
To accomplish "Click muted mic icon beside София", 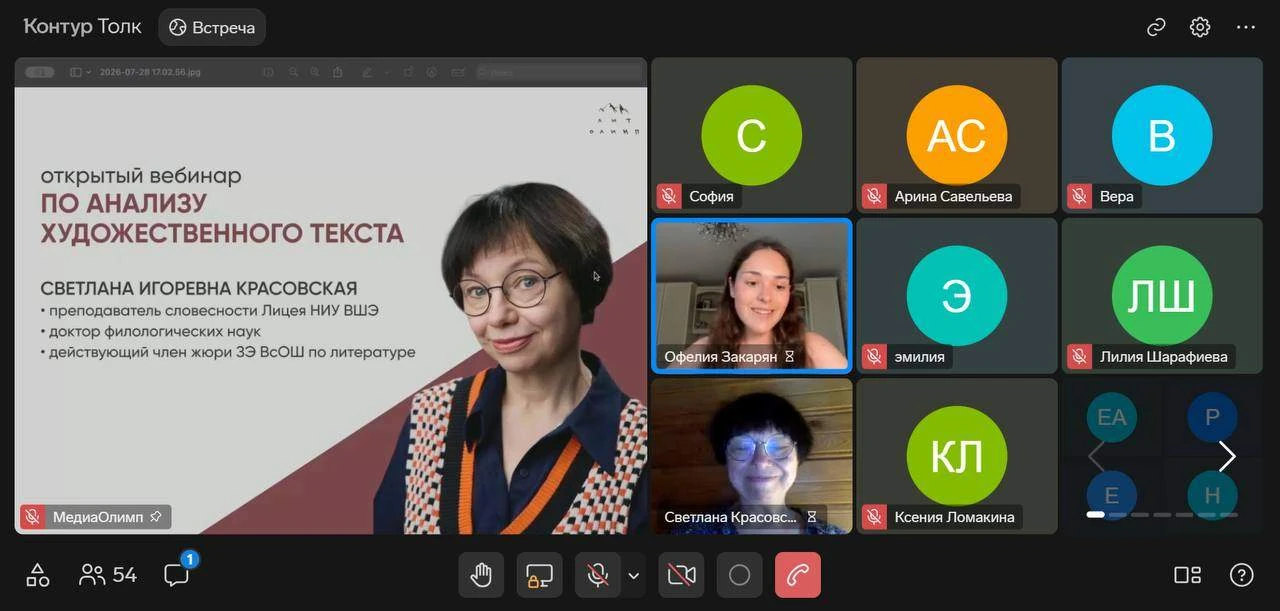I will point(669,196).
